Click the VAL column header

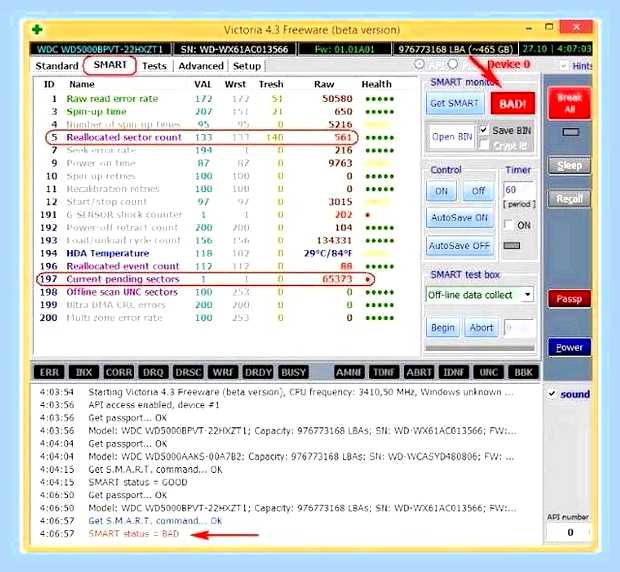pos(202,84)
